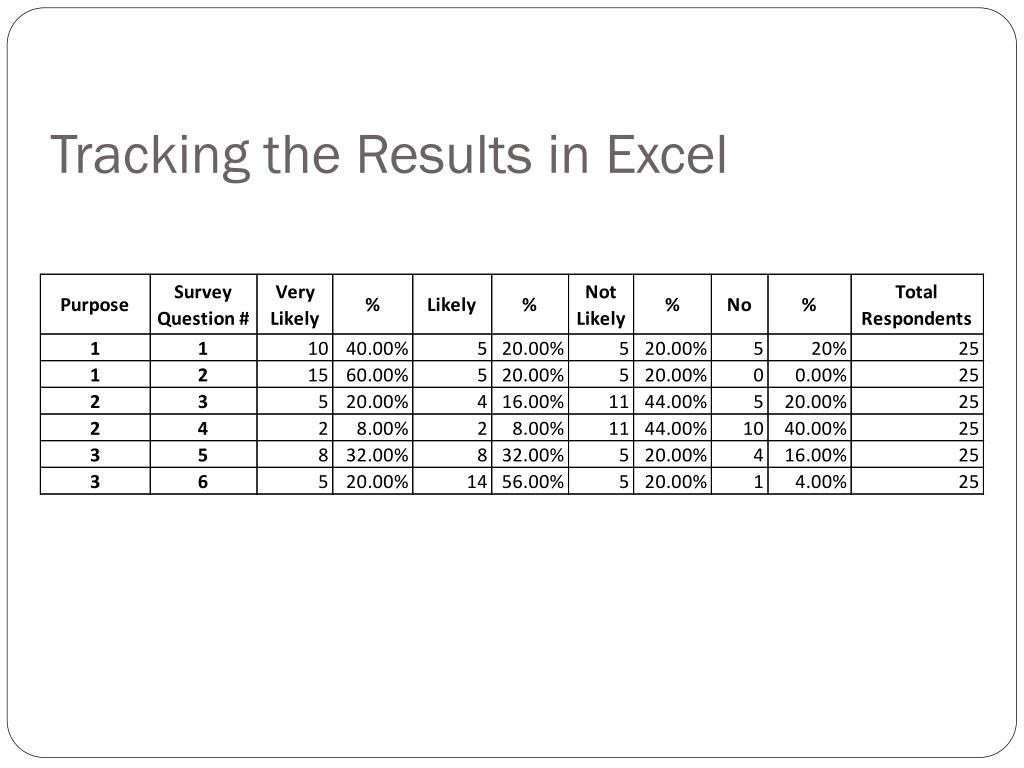Viewport: 1024px width, 768px height.
Task: Select the 60.00% cell in question 2 row
Action: coord(373,375)
